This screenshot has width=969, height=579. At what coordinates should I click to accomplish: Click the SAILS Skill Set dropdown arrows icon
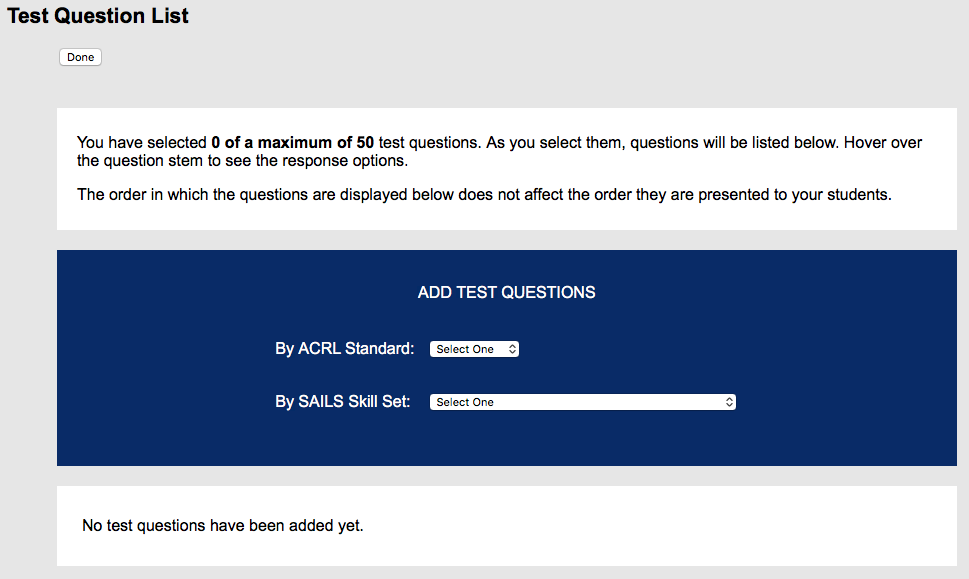click(729, 402)
